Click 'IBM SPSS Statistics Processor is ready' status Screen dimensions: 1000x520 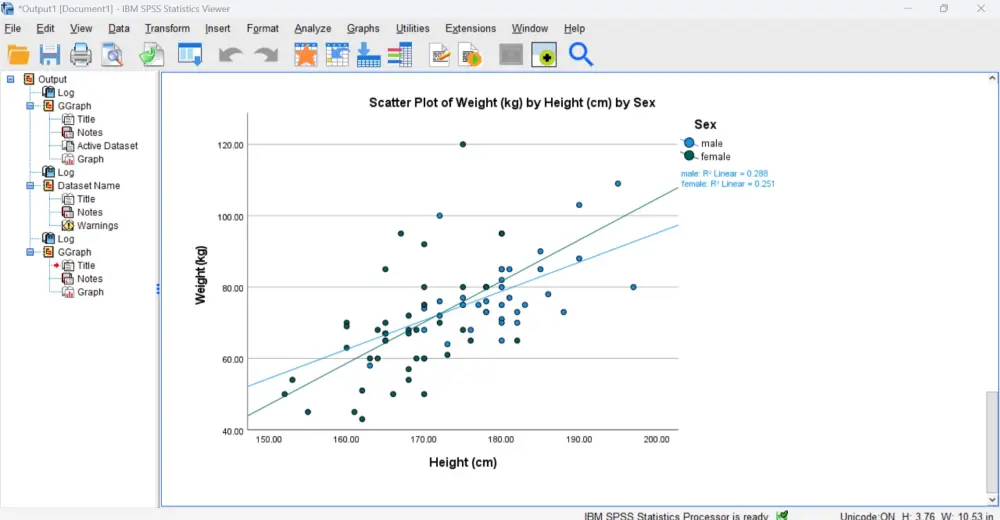[x=676, y=516]
